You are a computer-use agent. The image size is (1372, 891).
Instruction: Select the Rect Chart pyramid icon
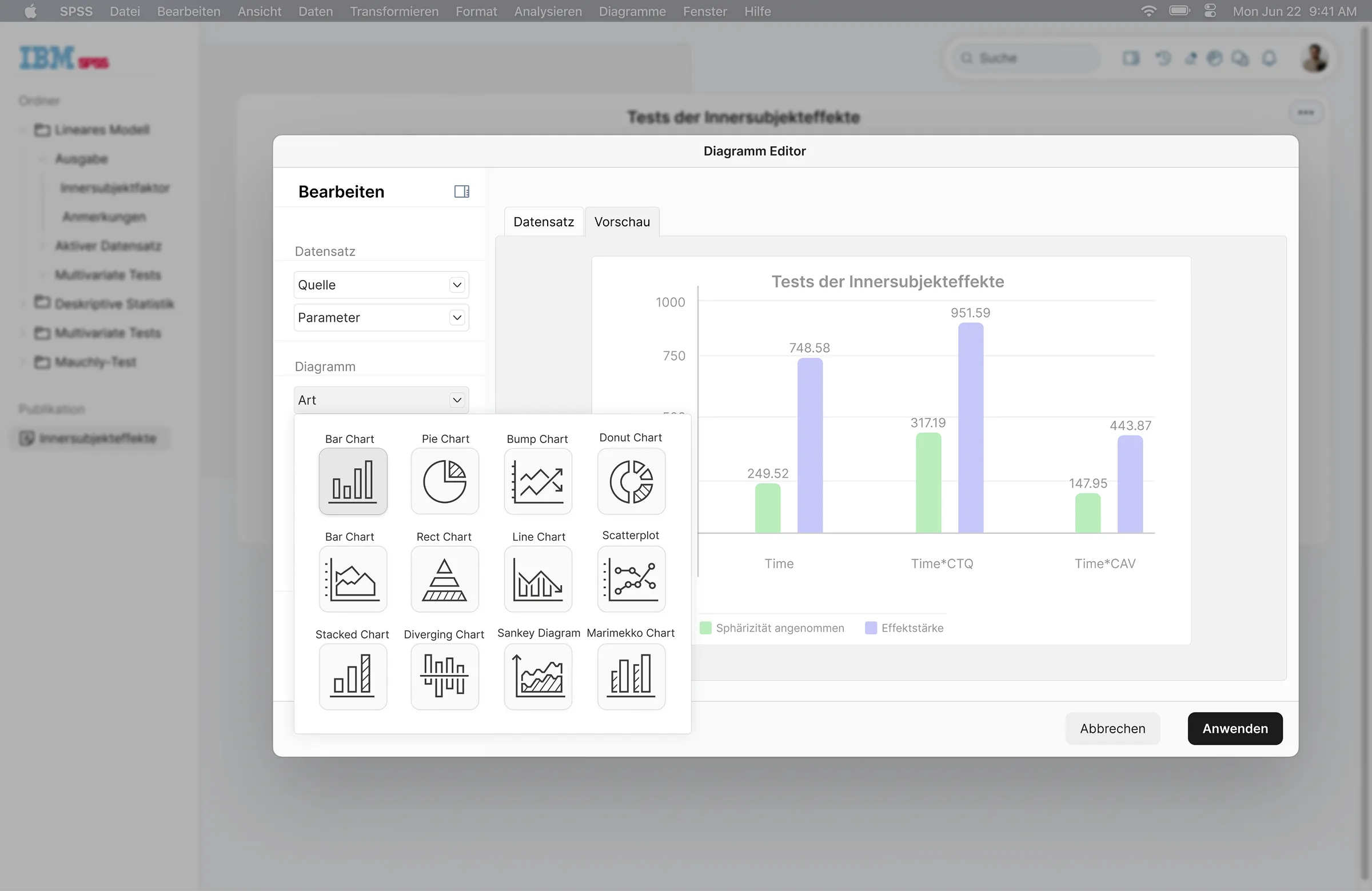(444, 578)
